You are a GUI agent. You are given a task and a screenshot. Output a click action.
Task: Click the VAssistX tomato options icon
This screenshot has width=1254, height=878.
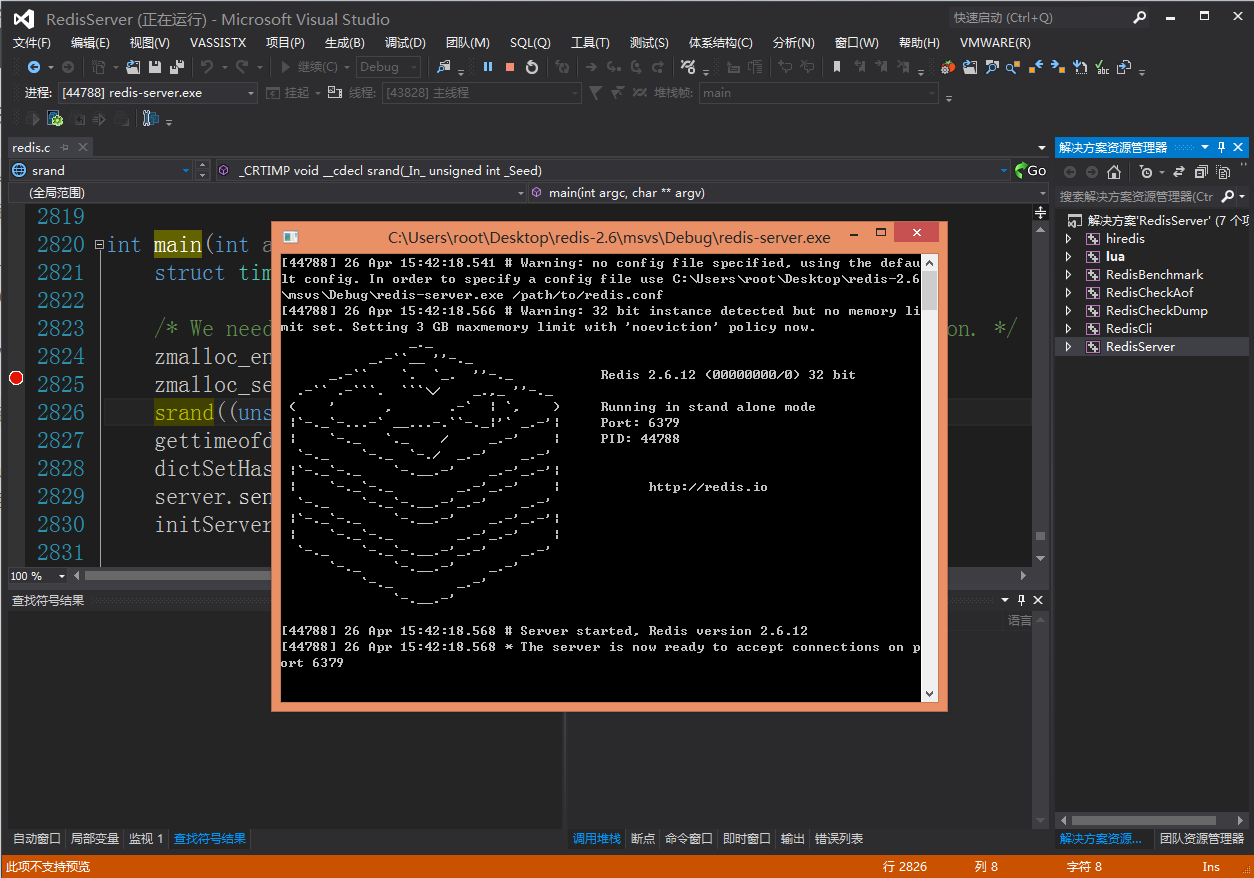(x=947, y=67)
